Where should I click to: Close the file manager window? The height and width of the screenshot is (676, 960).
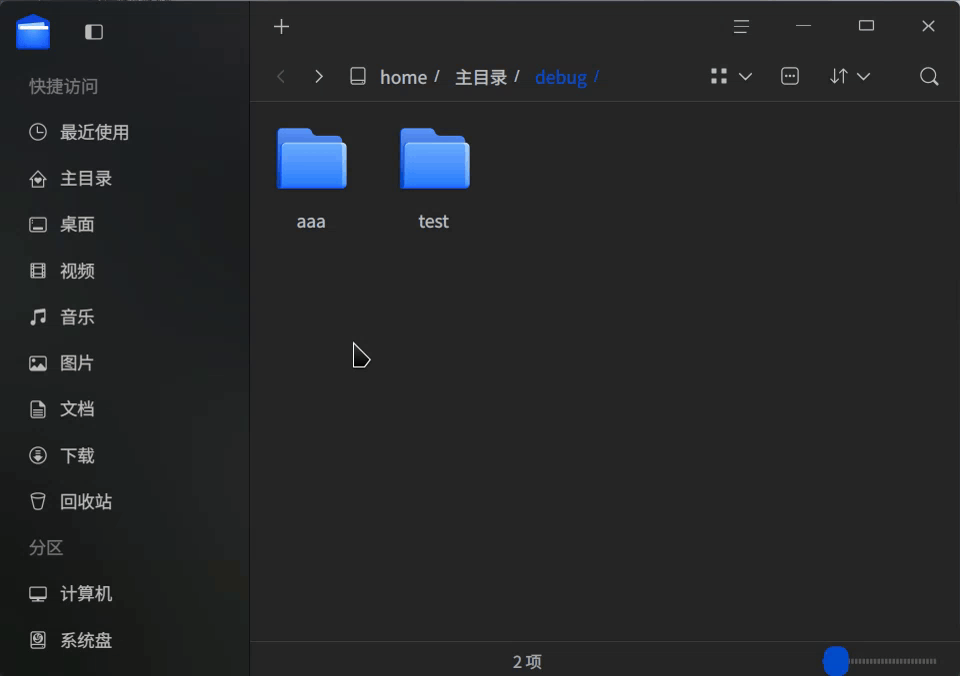click(x=928, y=26)
